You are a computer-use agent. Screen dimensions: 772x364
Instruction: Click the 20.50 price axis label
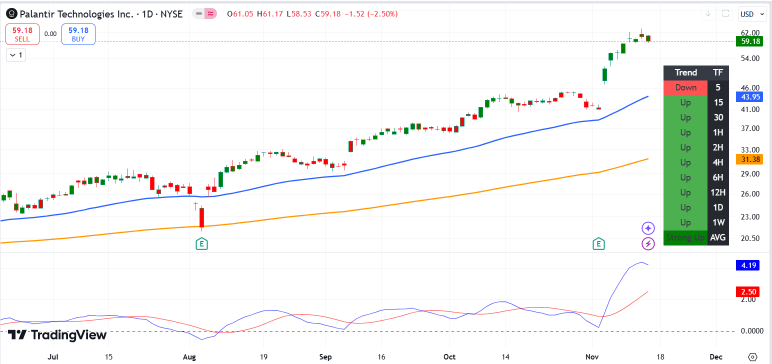point(749,238)
